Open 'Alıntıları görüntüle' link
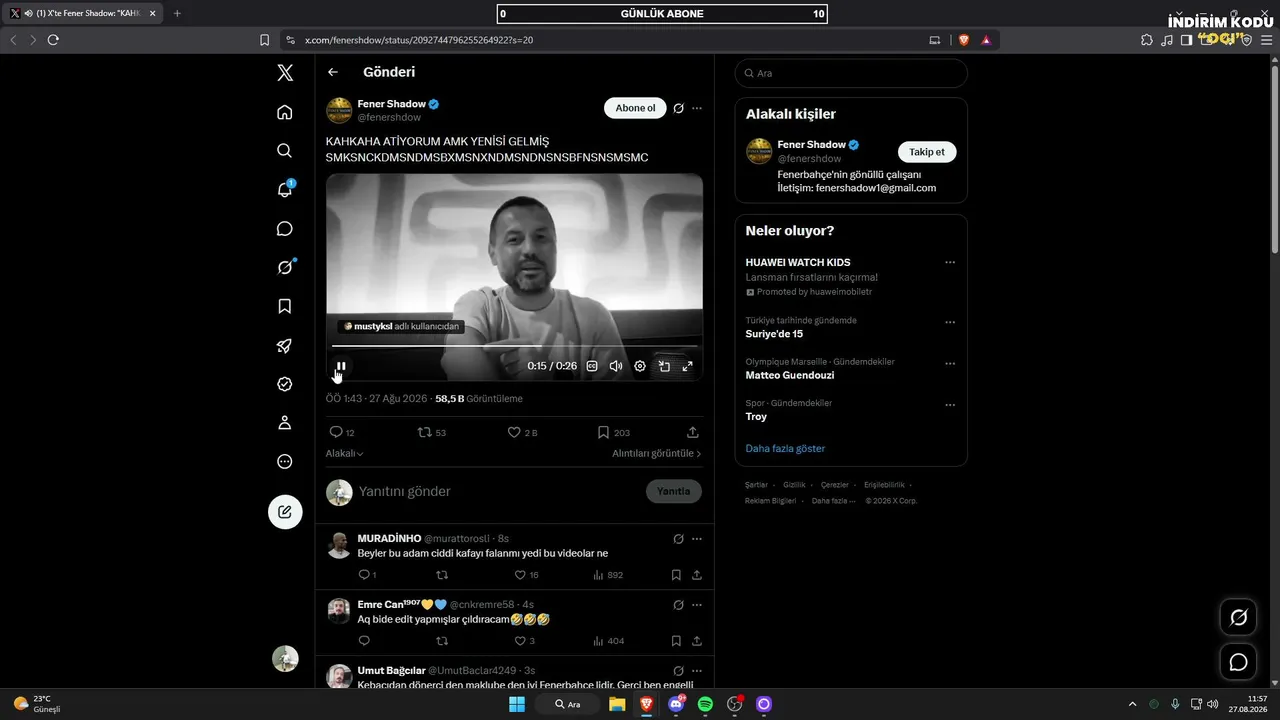The width and height of the screenshot is (1280, 720). tap(657, 453)
